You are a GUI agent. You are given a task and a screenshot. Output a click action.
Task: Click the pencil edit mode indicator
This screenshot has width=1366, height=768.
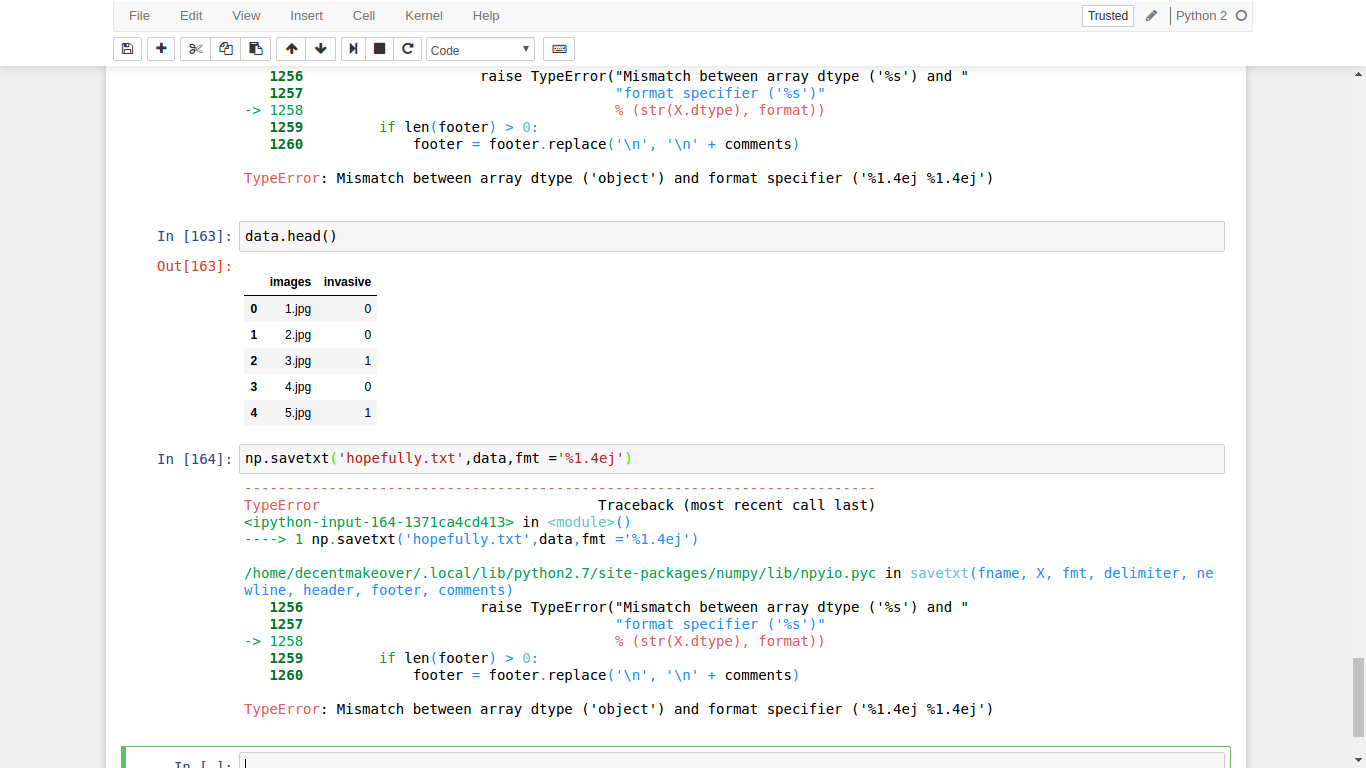(1152, 16)
